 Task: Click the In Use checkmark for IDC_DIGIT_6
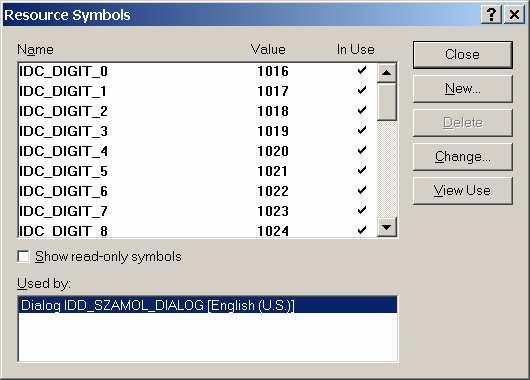(362, 190)
